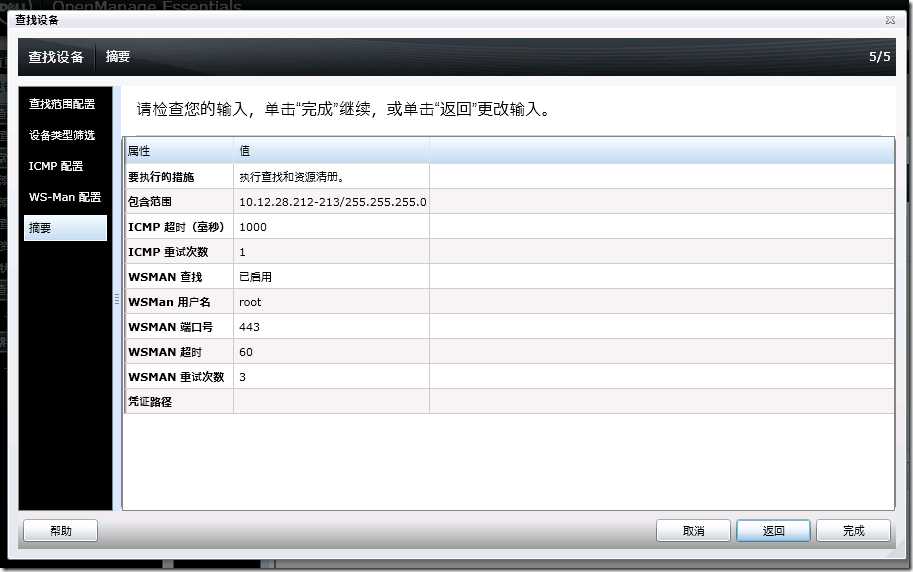Click the 查找设备 header title
The image size is (913, 572).
click(x=56, y=57)
